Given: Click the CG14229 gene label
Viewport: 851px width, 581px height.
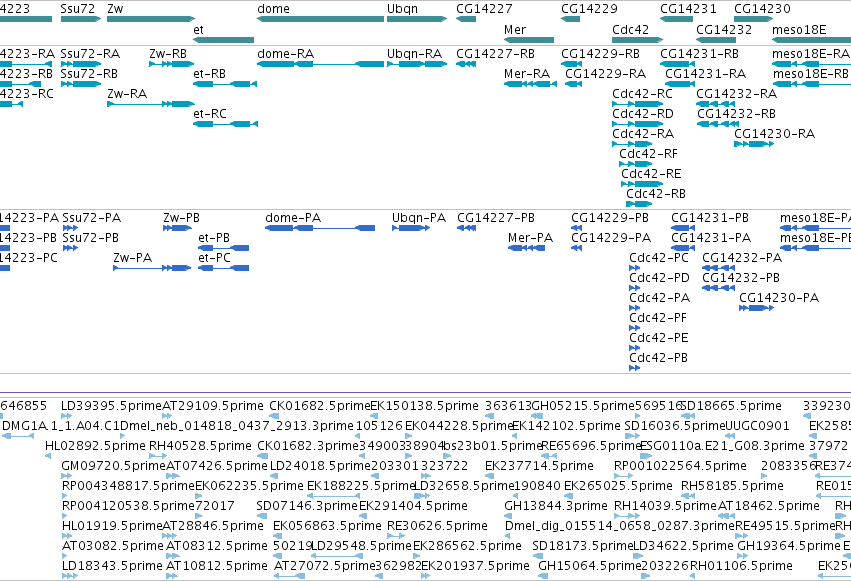Looking at the screenshot, I should click(x=589, y=9).
